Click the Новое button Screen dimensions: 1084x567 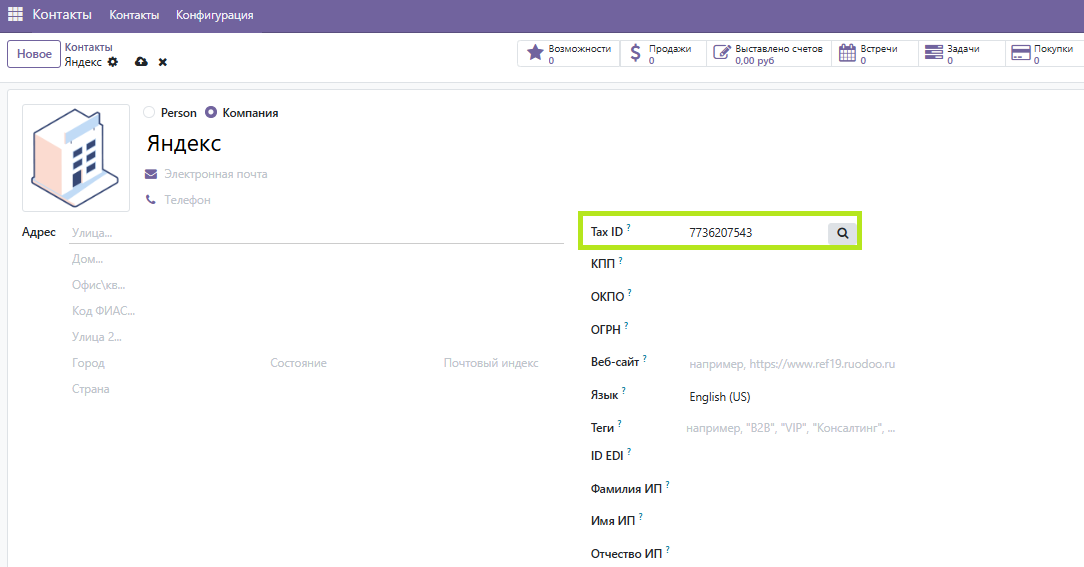34,54
